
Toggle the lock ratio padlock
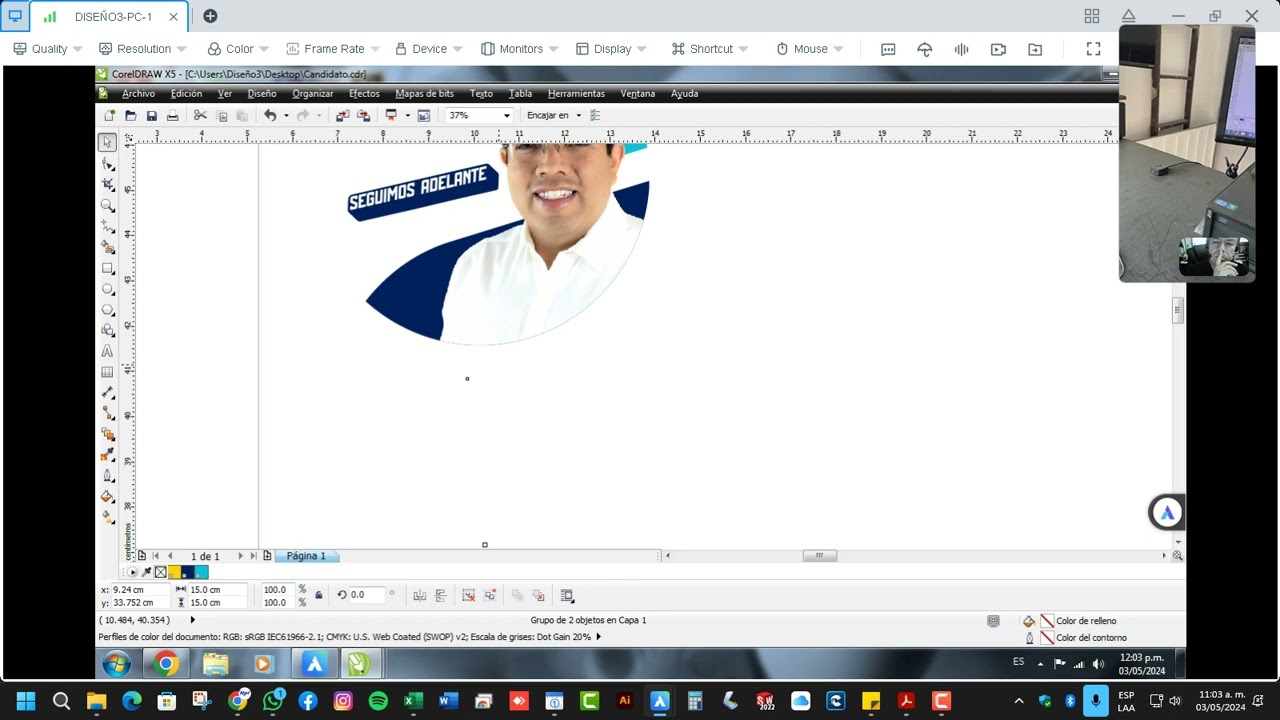coord(319,595)
